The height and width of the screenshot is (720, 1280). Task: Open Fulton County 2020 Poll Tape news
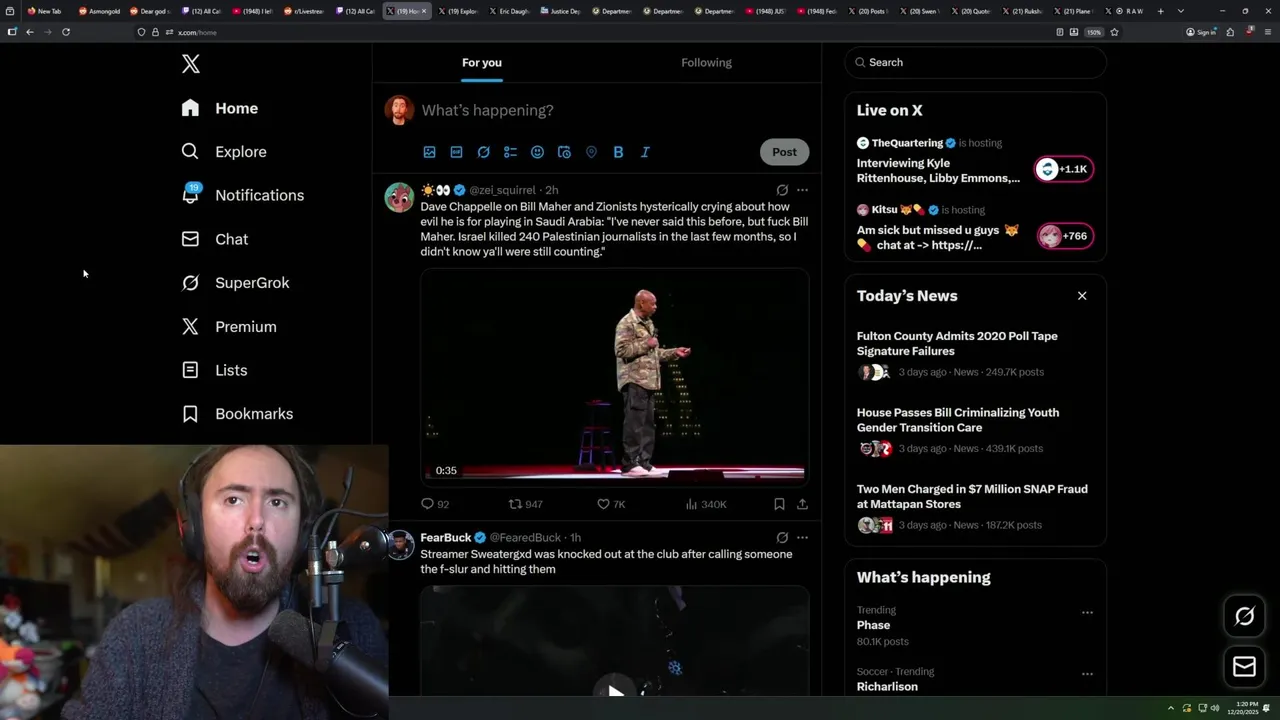[x=957, y=344]
